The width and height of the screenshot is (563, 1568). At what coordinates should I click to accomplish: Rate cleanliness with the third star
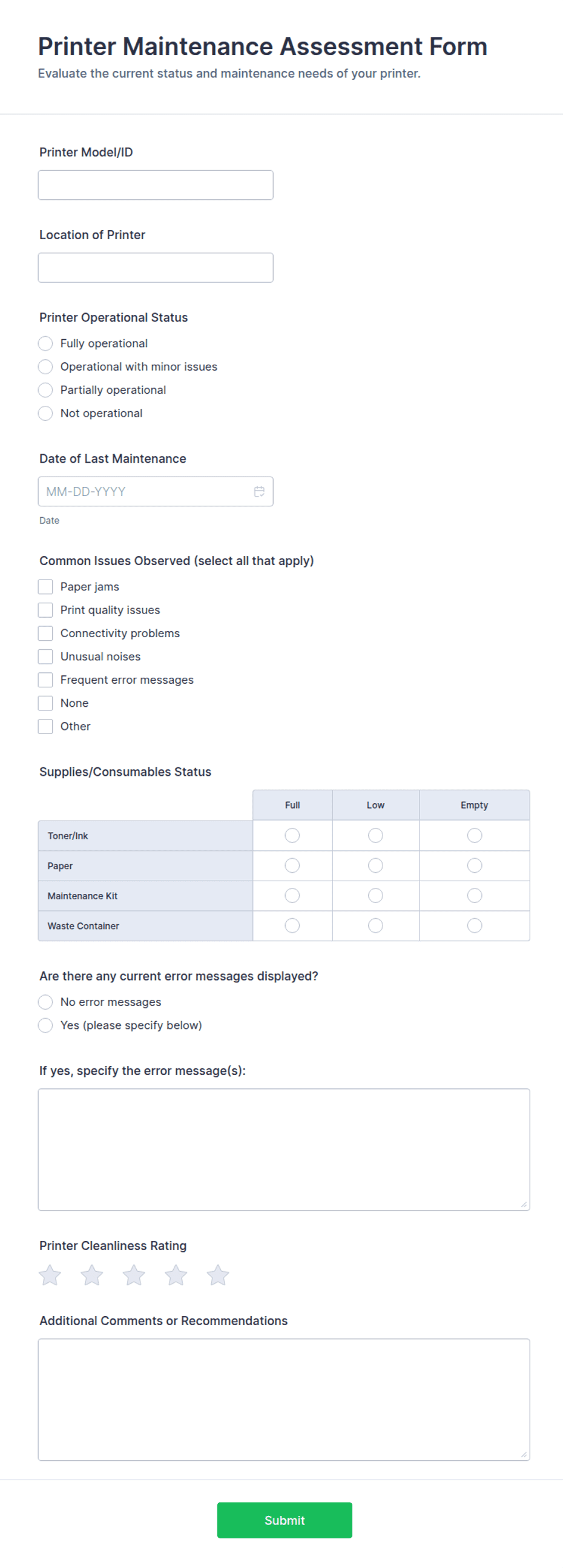coord(134,1275)
